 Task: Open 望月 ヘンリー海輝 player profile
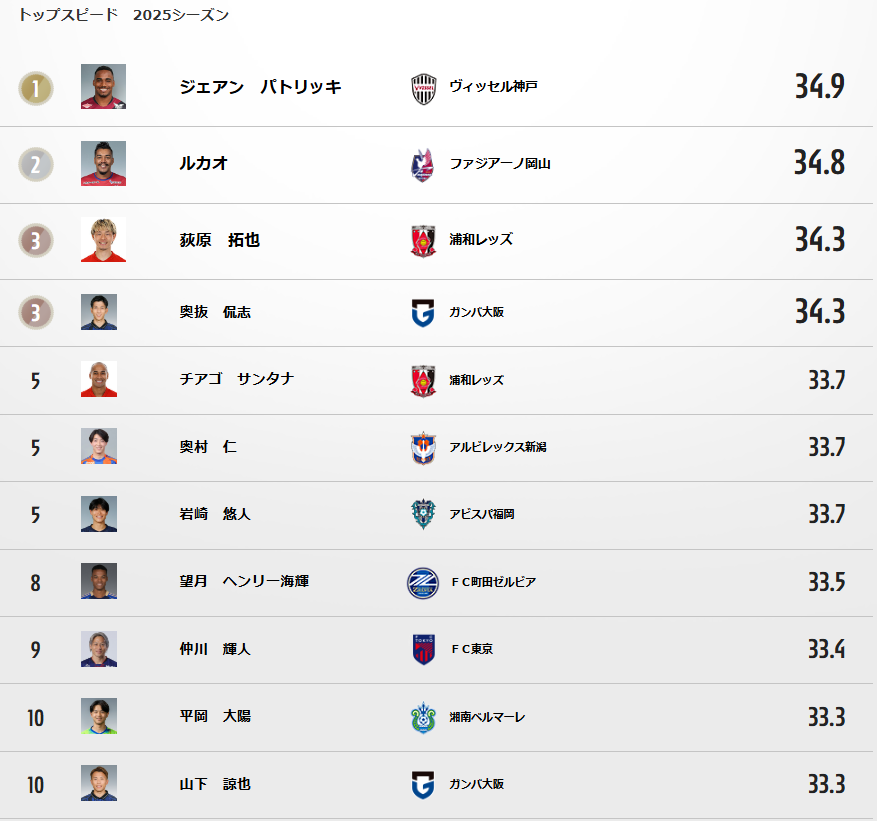244,581
